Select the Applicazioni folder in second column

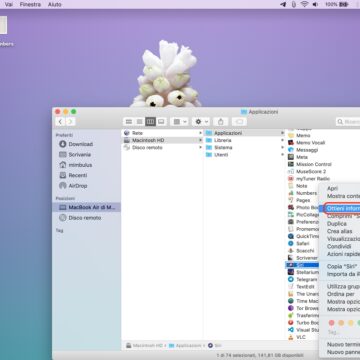click(x=245, y=133)
